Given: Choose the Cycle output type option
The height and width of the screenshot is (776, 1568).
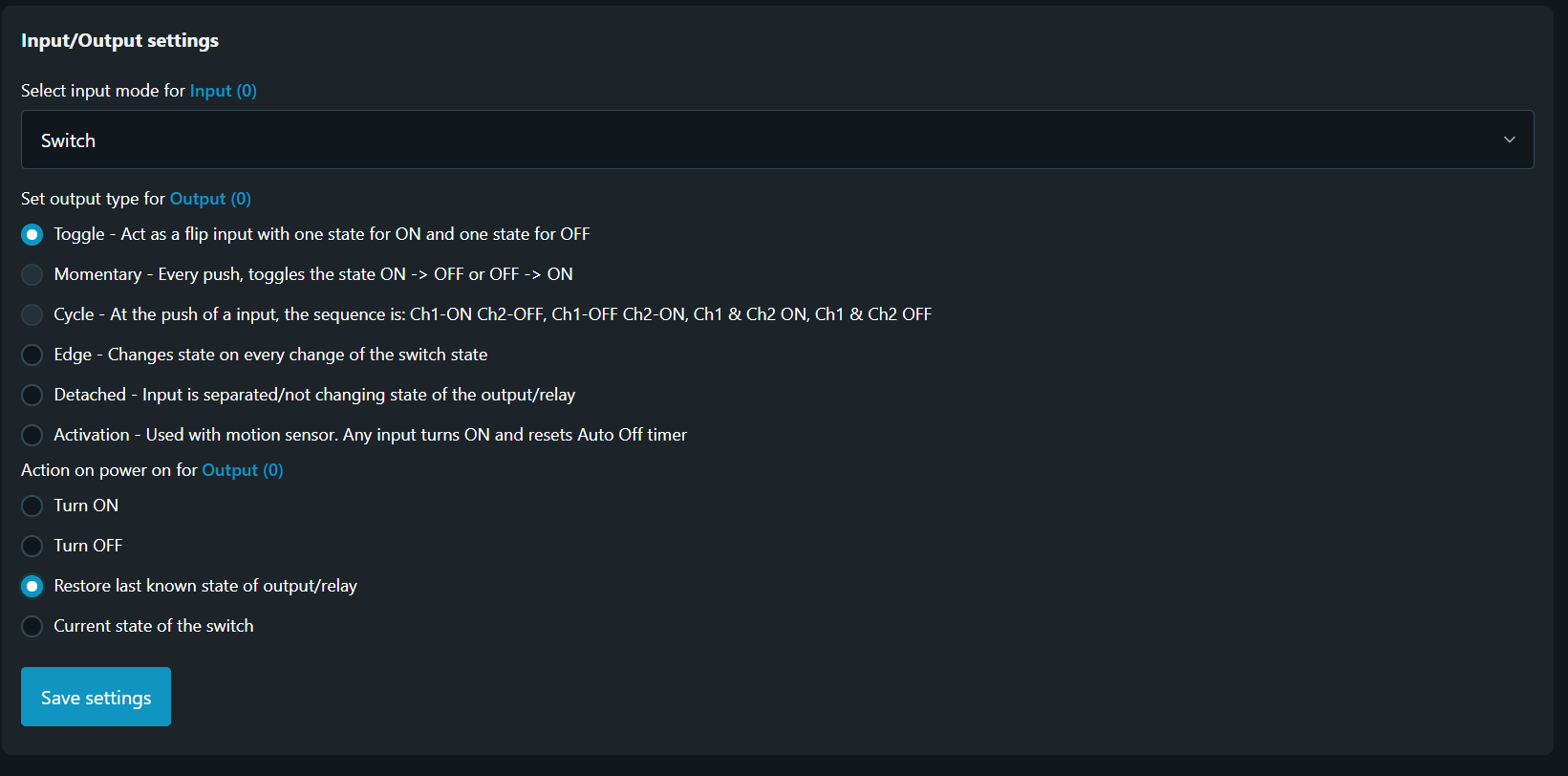Looking at the screenshot, I should click(x=32, y=314).
